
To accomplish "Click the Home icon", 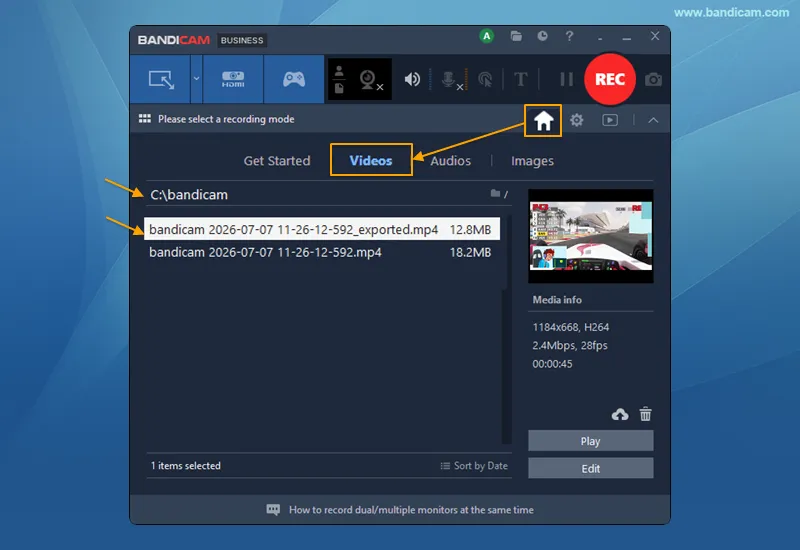I will (543, 120).
